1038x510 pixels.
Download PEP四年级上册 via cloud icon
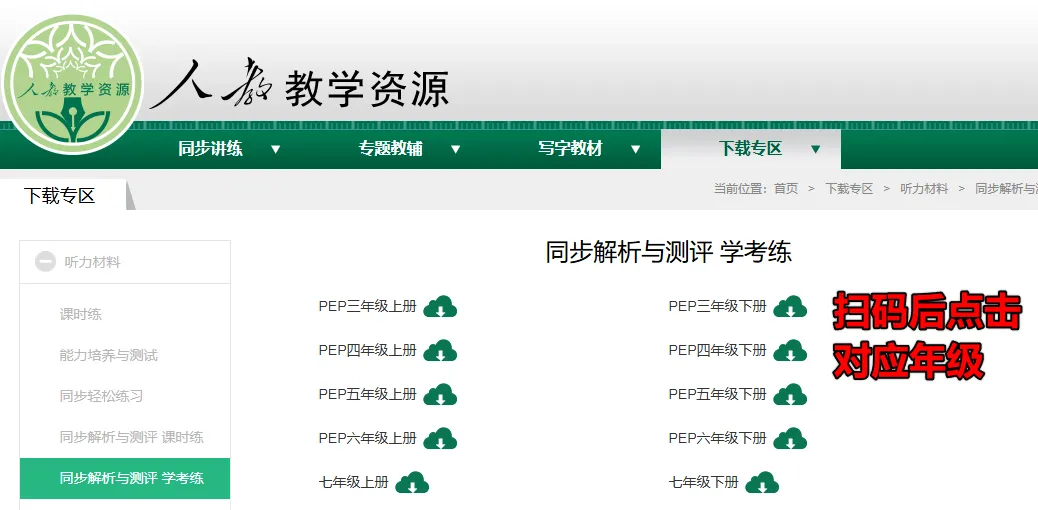pos(440,350)
